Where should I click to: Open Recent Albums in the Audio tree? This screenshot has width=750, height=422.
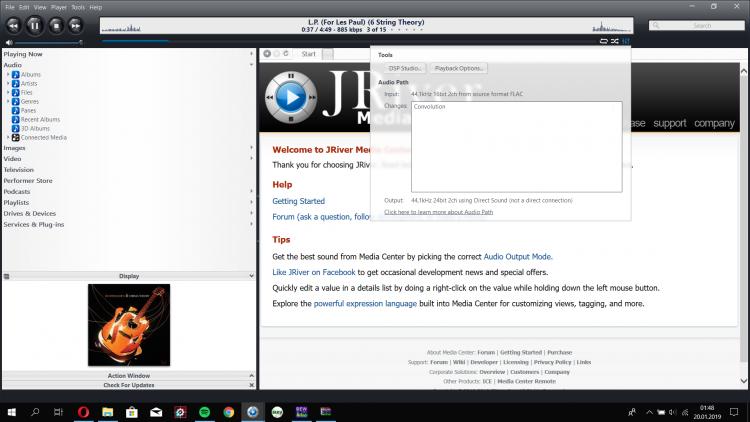pos(40,119)
